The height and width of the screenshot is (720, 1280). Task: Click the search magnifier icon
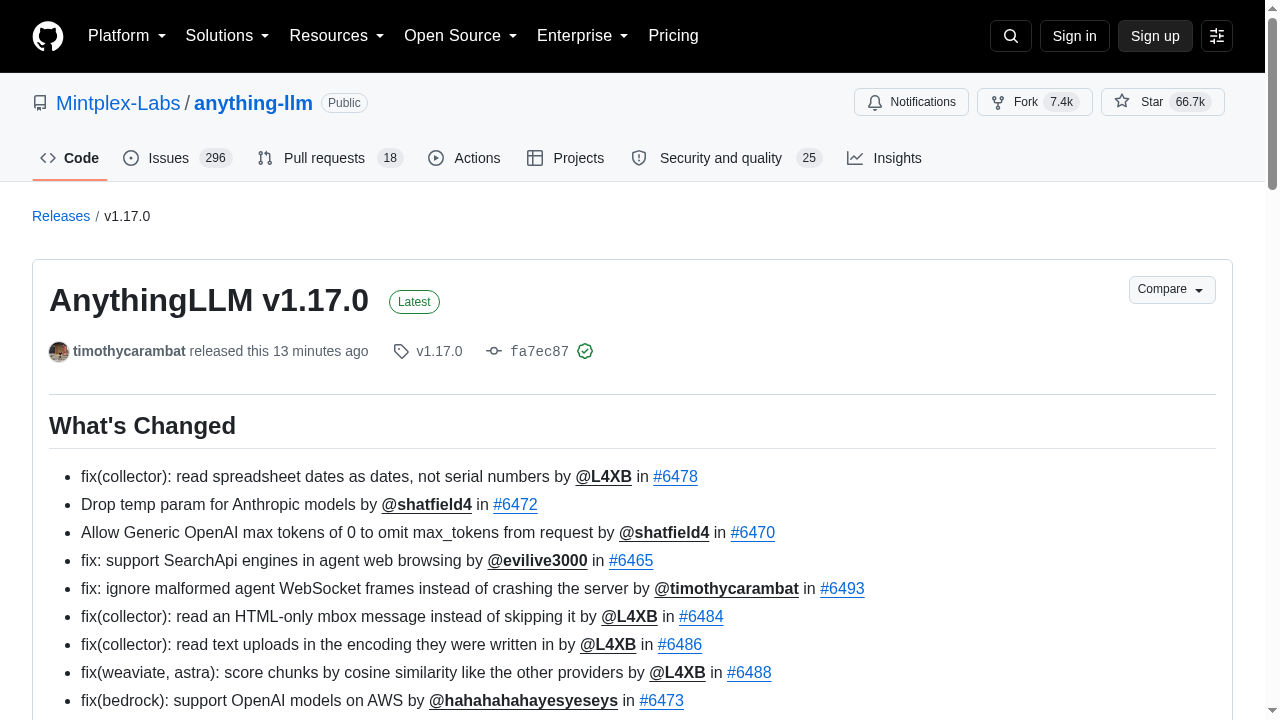point(1011,36)
